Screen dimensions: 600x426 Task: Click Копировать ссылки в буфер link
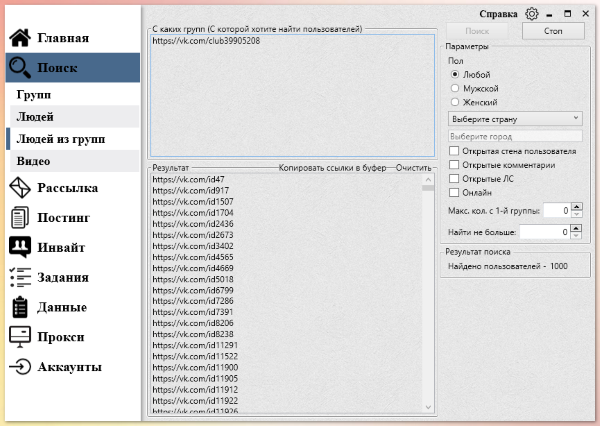point(332,168)
